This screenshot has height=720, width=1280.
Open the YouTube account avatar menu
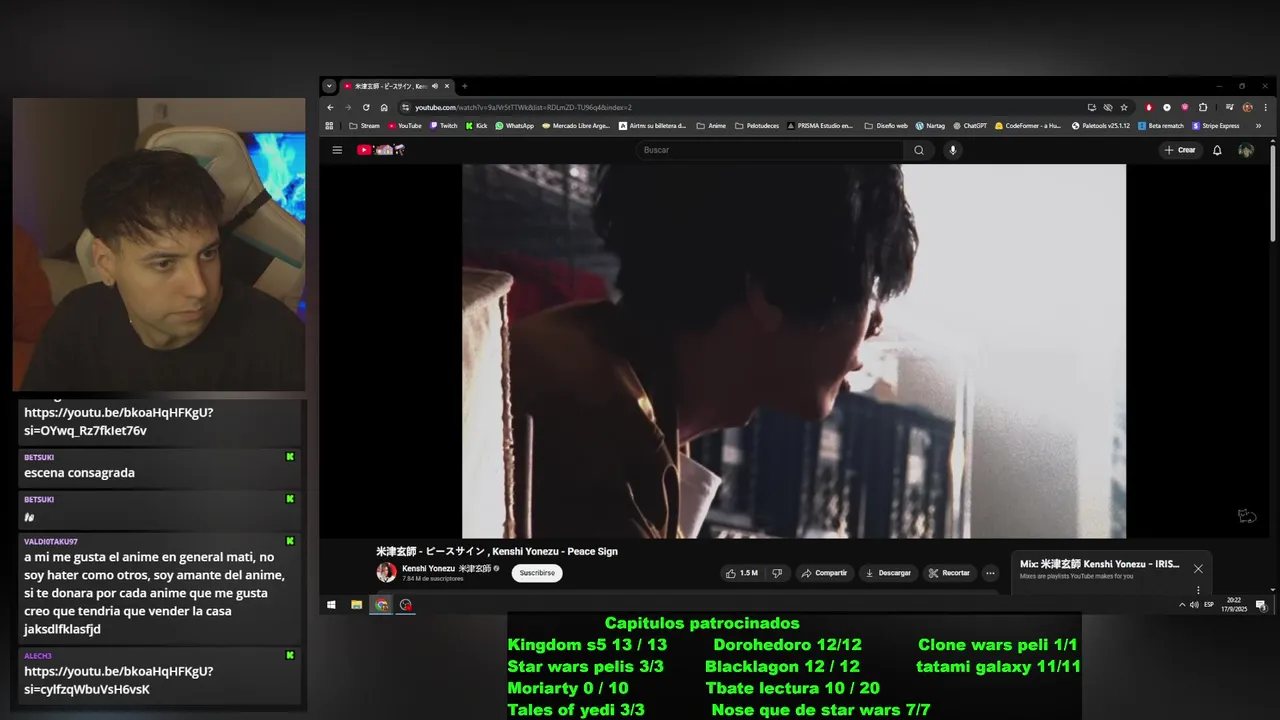[1246, 150]
